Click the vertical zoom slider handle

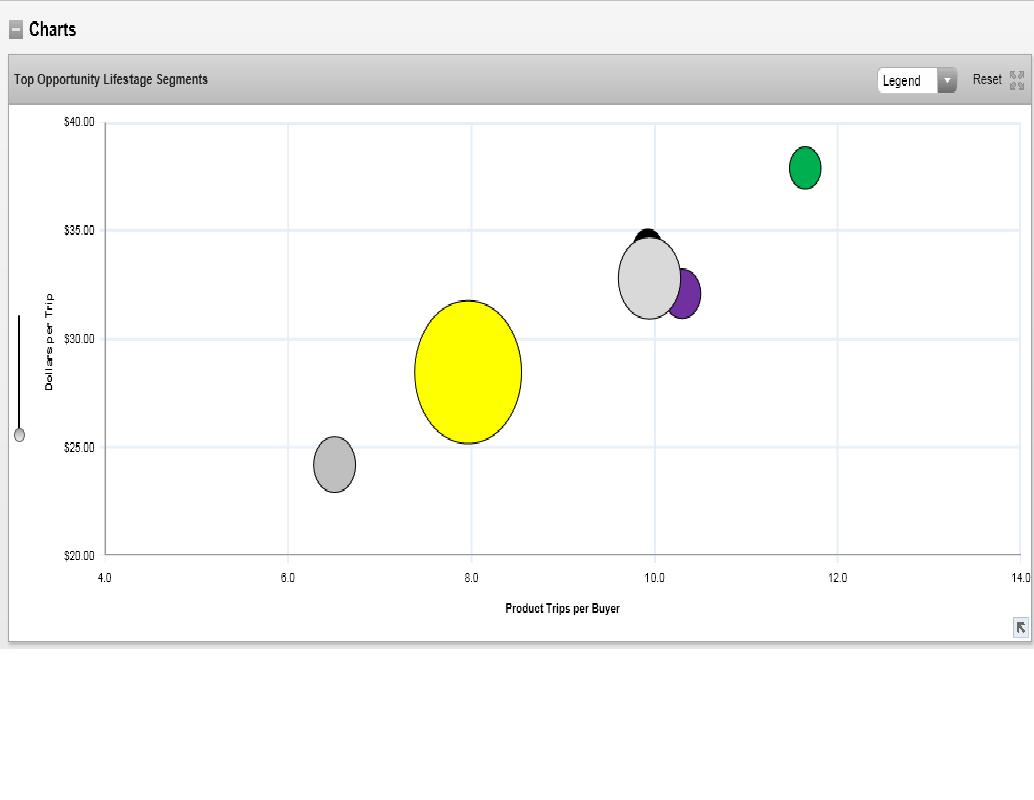click(19, 434)
